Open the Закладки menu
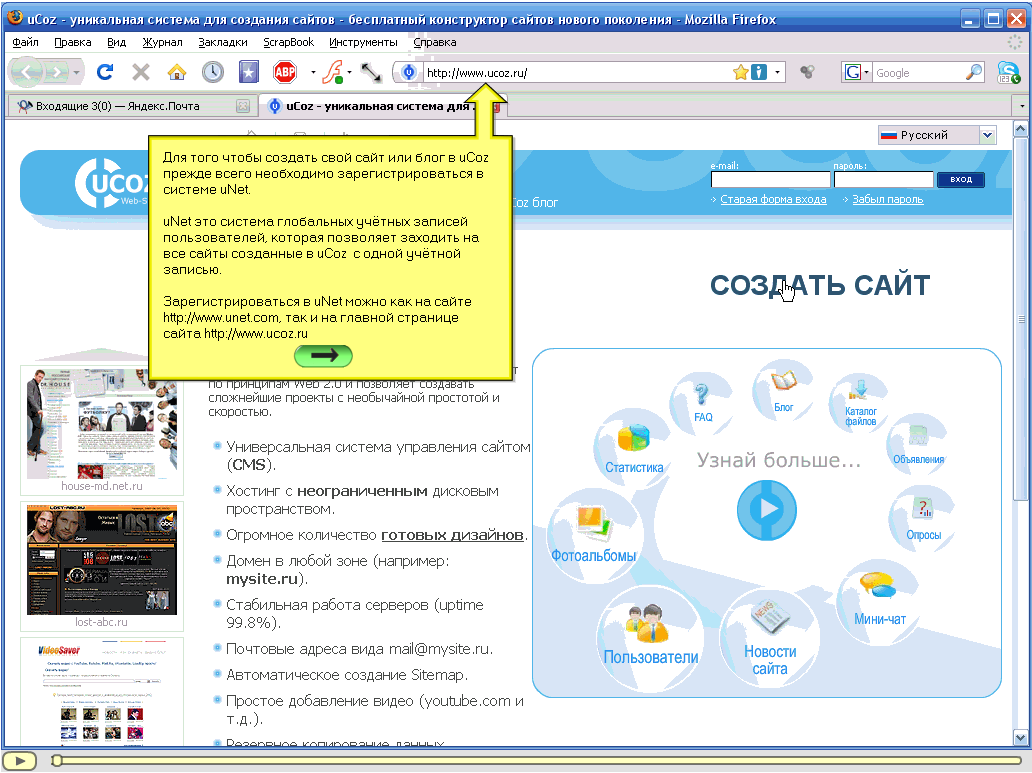 [222, 42]
